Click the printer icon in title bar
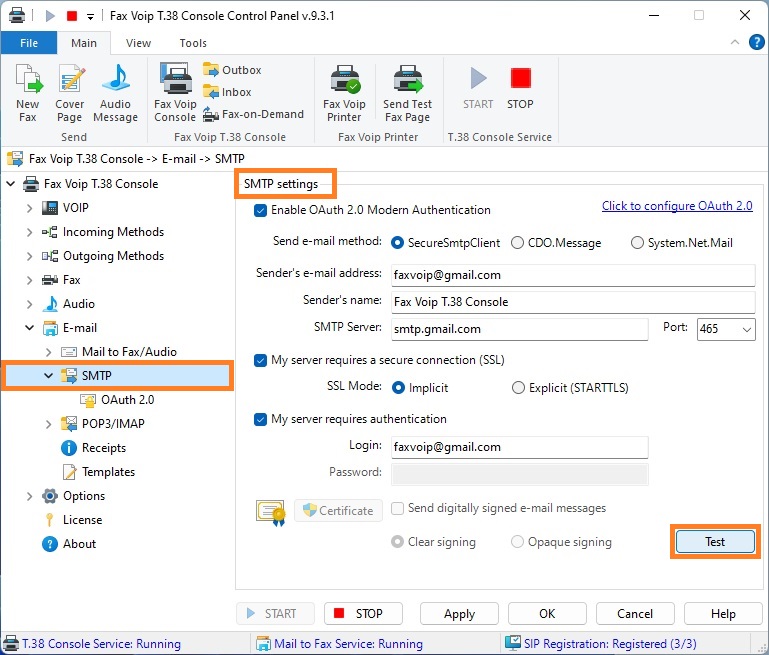The height and width of the screenshot is (655, 769). coord(17,15)
